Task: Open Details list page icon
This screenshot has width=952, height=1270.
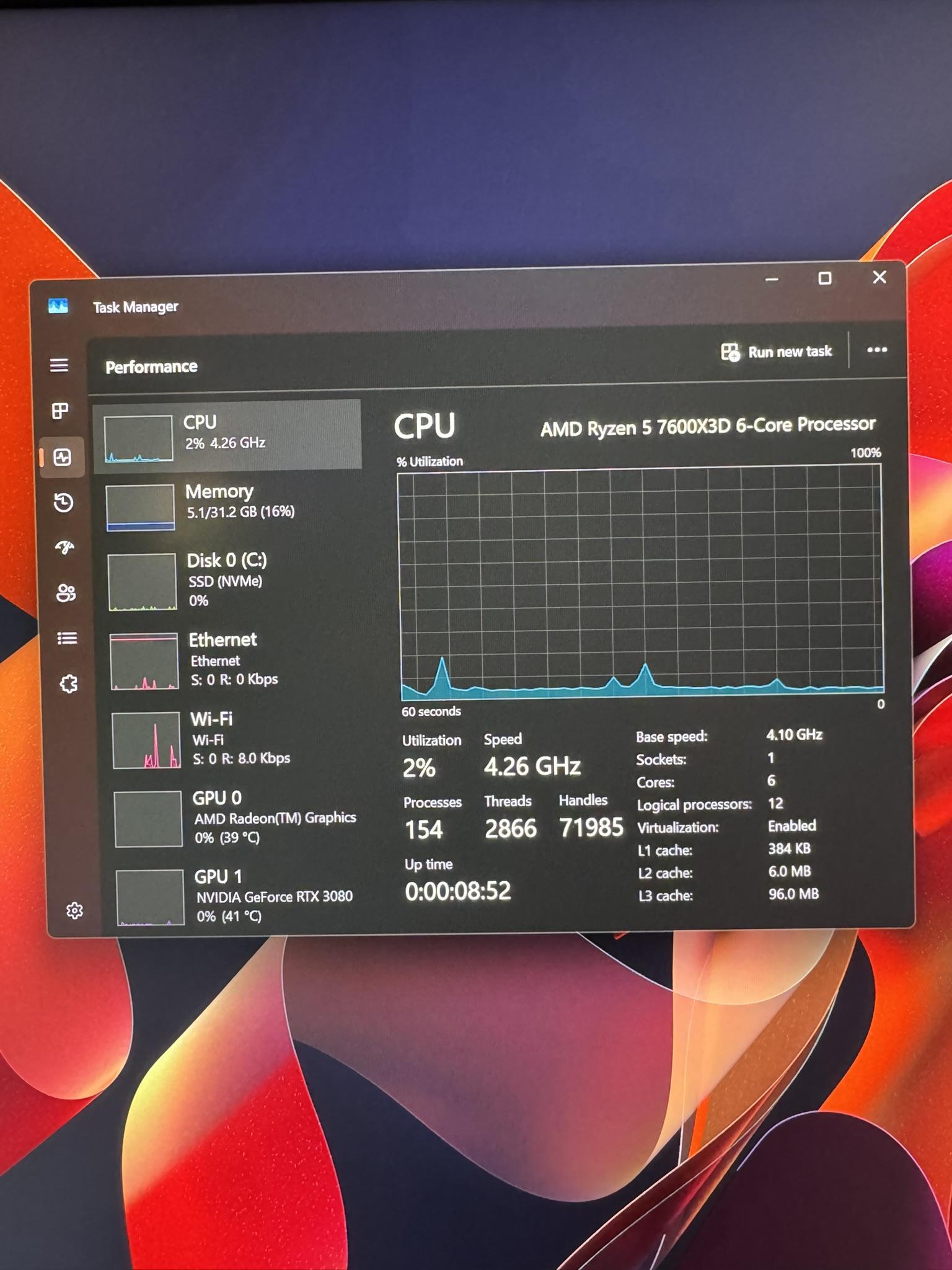Action: (67, 638)
